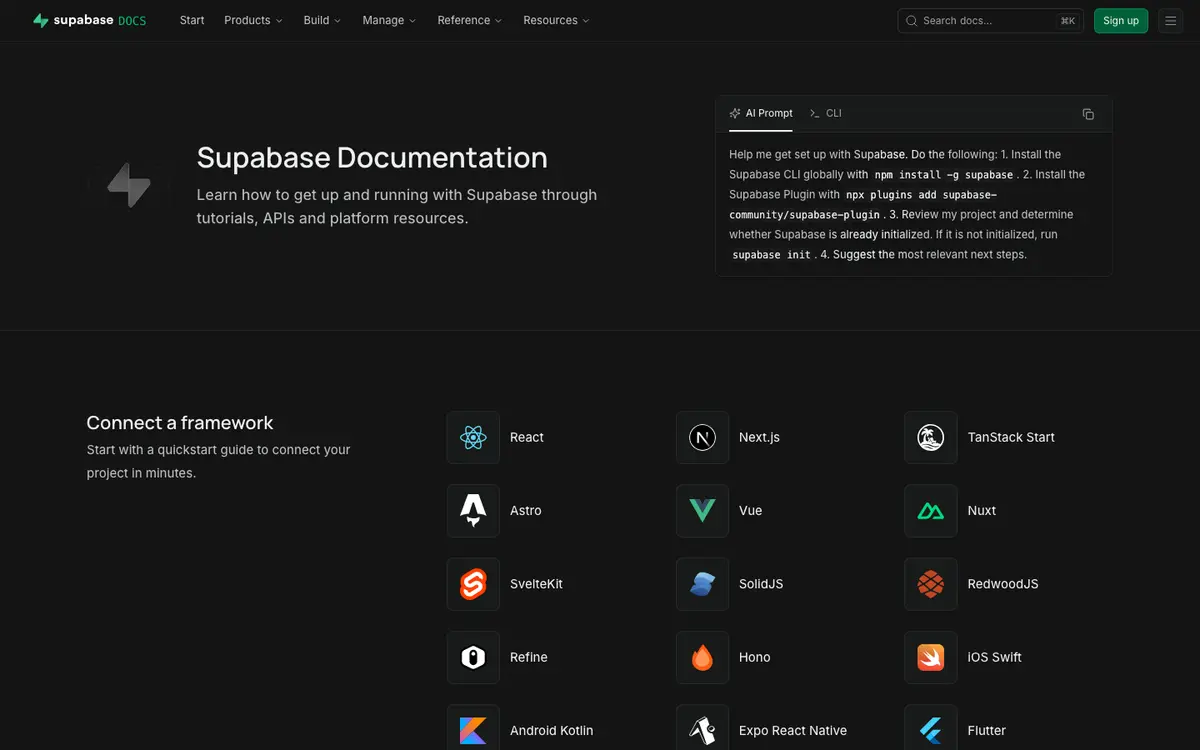Click the 'supabase init' code snippet
Screen dimensions: 1200x750
point(771,254)
